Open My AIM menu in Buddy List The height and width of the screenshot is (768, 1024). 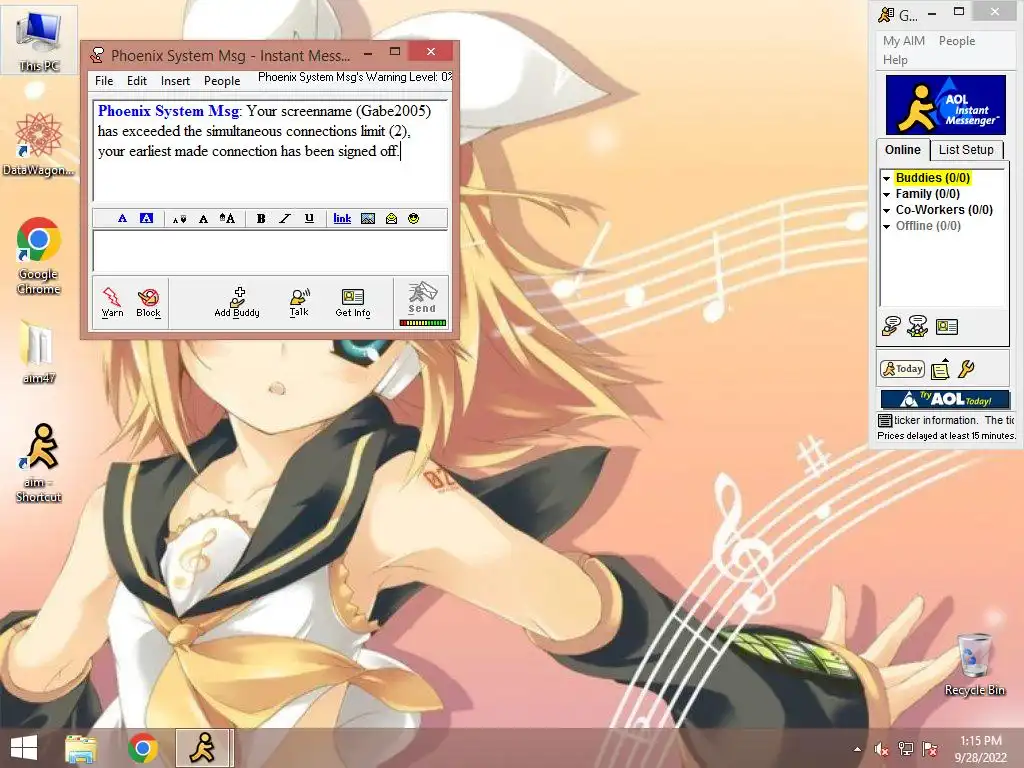point(904,40)
